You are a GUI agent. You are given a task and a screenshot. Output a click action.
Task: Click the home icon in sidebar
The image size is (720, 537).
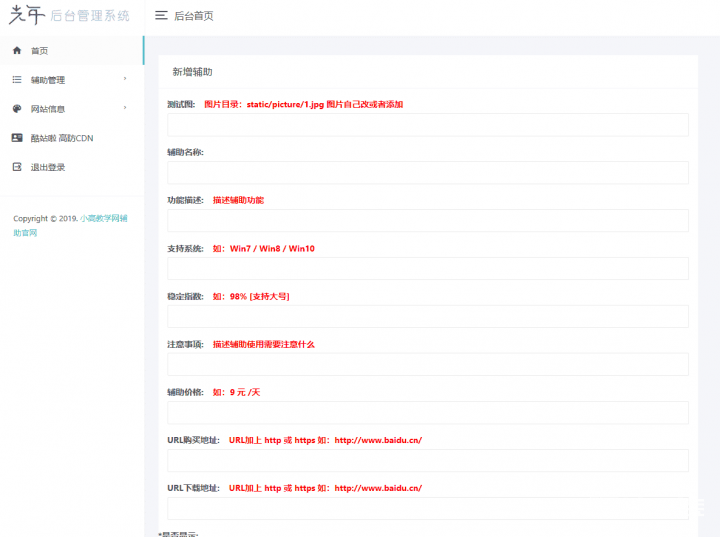tap(17, 51)
